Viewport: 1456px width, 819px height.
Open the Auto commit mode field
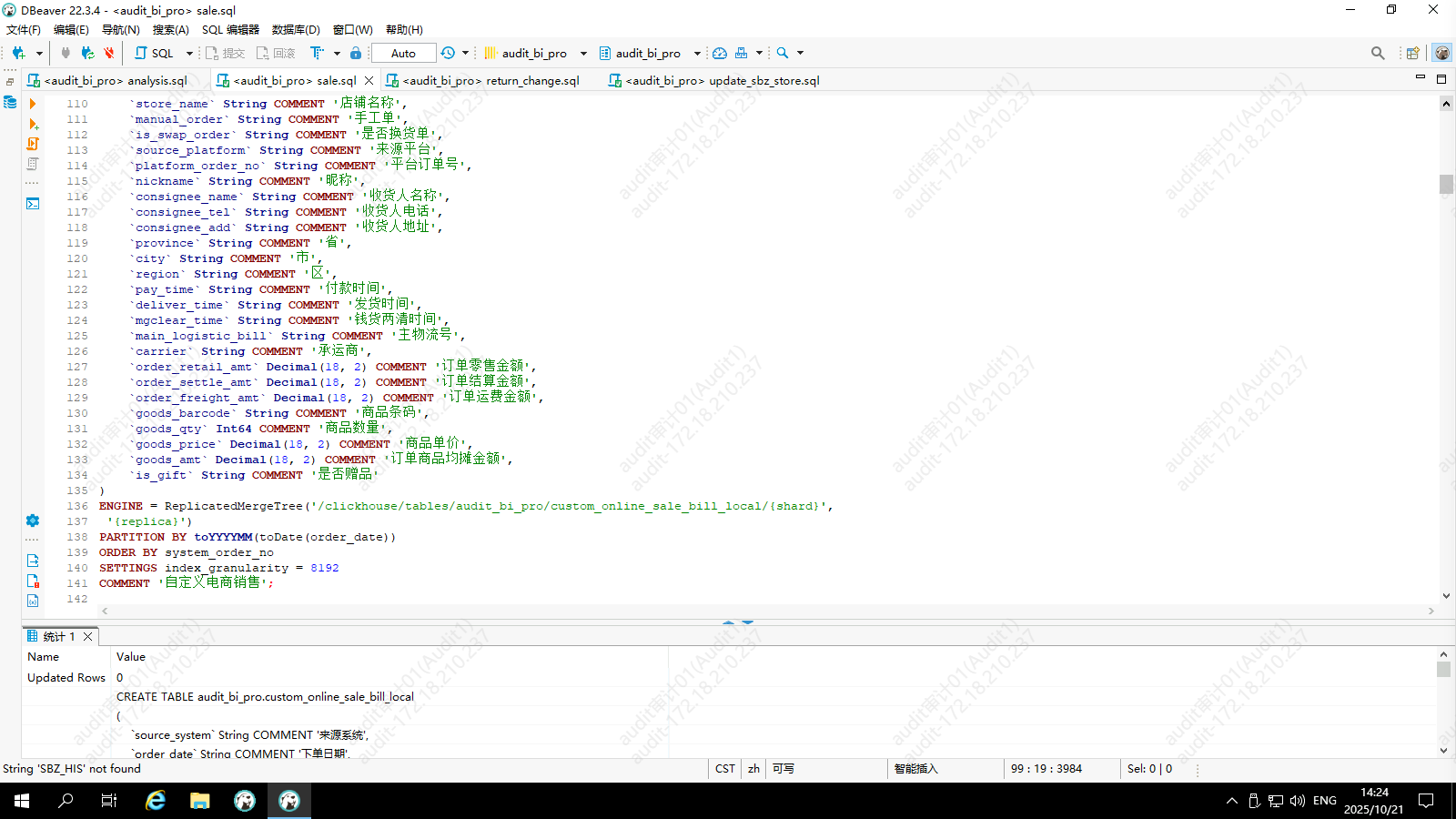point(403,53)
